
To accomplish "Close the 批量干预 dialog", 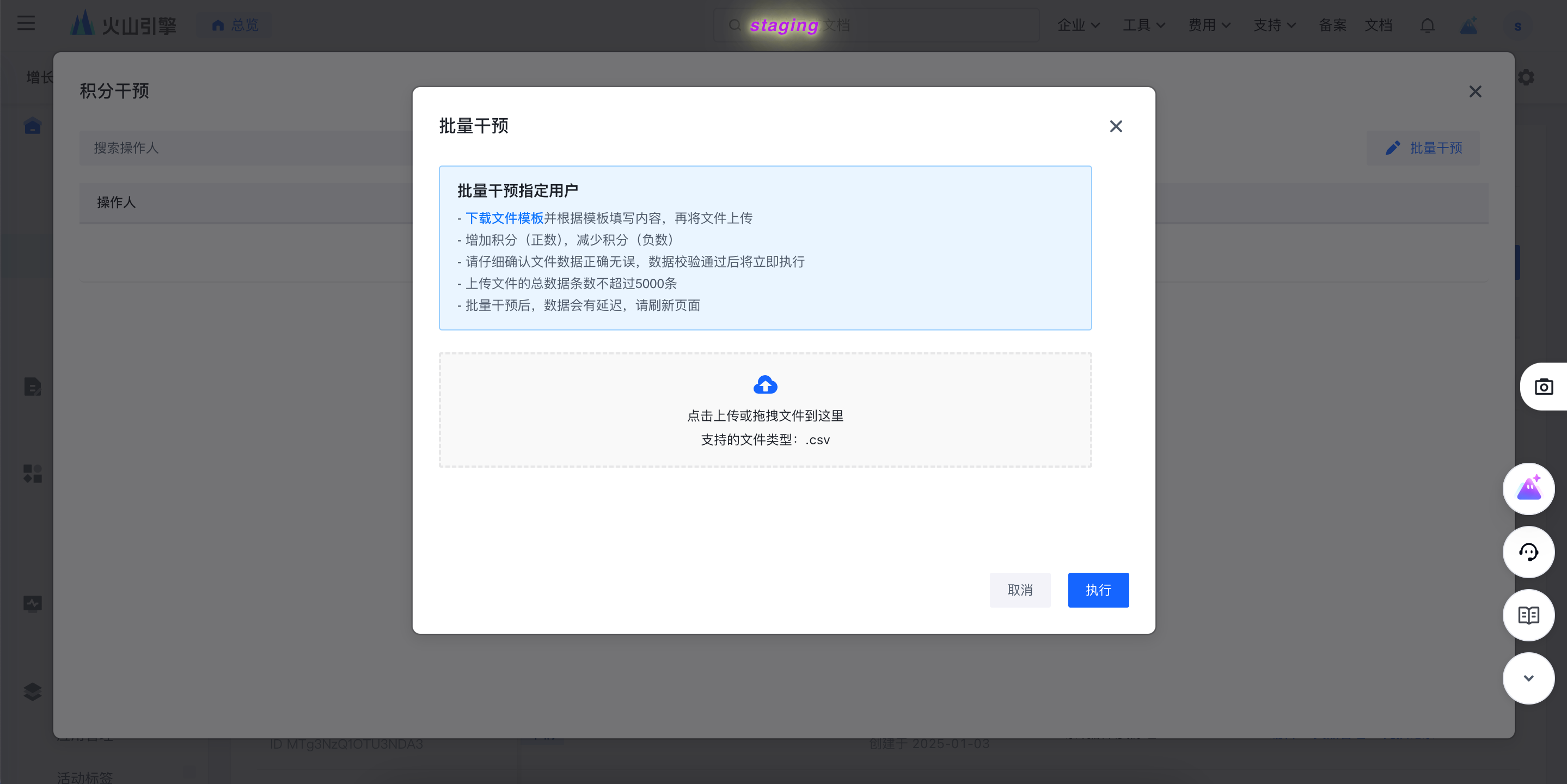I will 1116,126.
